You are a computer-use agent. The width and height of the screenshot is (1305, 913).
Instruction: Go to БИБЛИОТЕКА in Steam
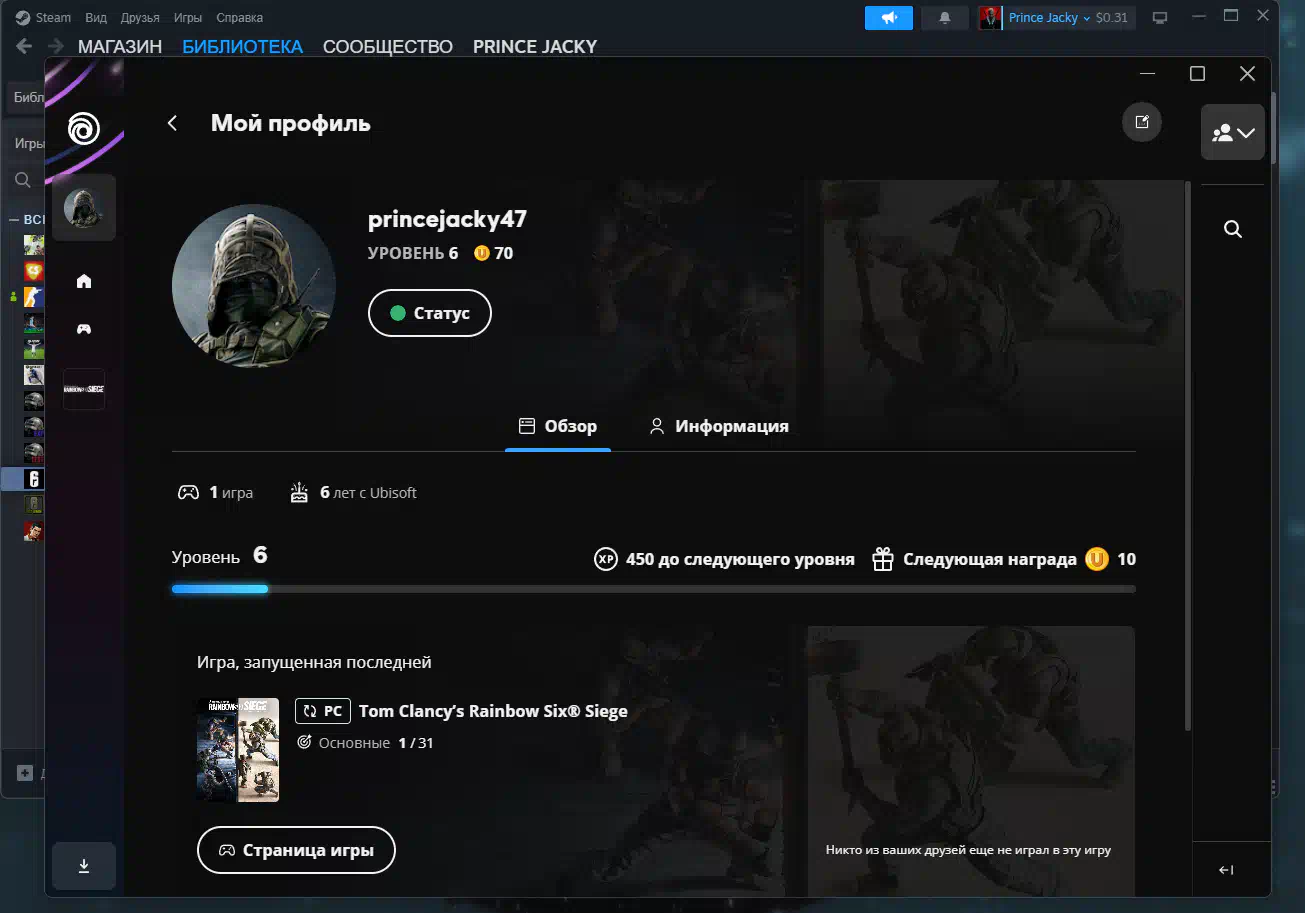[242, 46]
